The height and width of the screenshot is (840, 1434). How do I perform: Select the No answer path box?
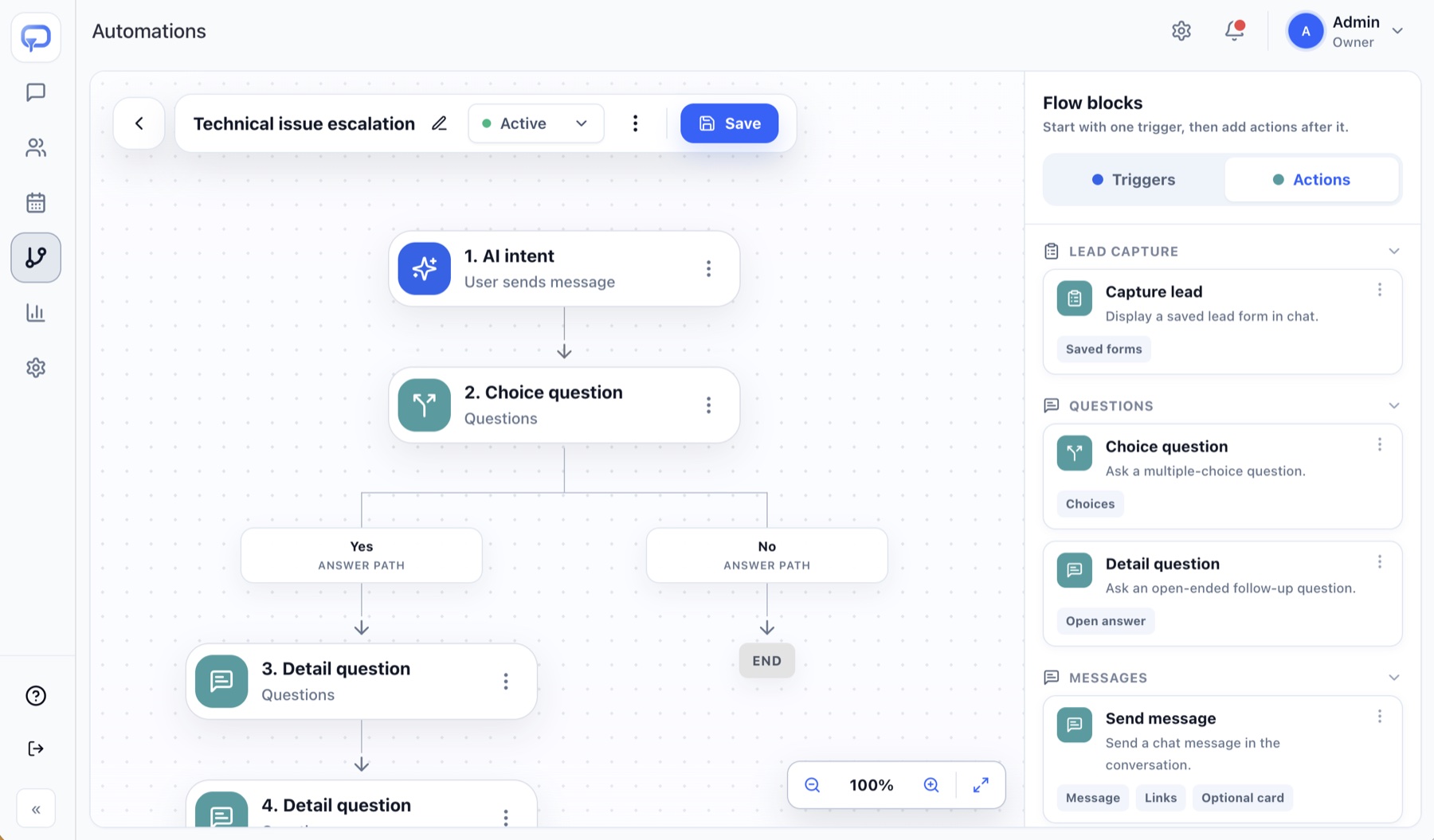pos(767,555)
